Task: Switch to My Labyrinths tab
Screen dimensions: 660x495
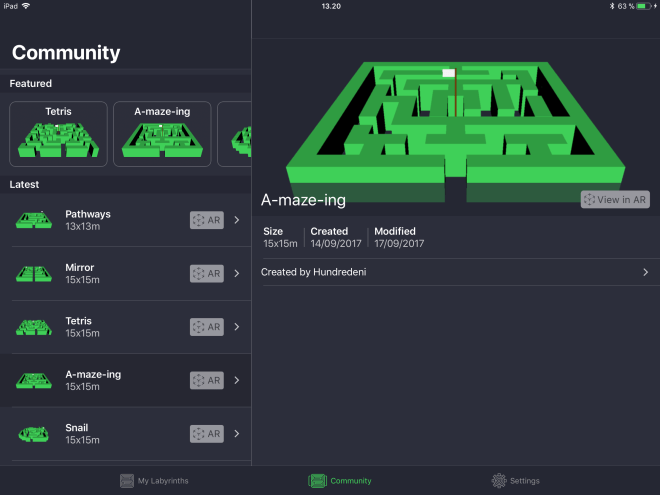Action: 154,481
